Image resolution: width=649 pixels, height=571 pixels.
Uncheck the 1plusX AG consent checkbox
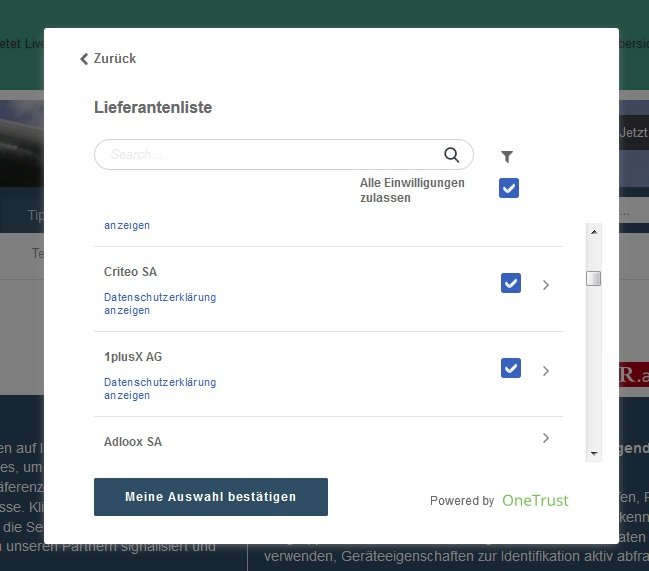pyautogui.click(x=511, y=368)
